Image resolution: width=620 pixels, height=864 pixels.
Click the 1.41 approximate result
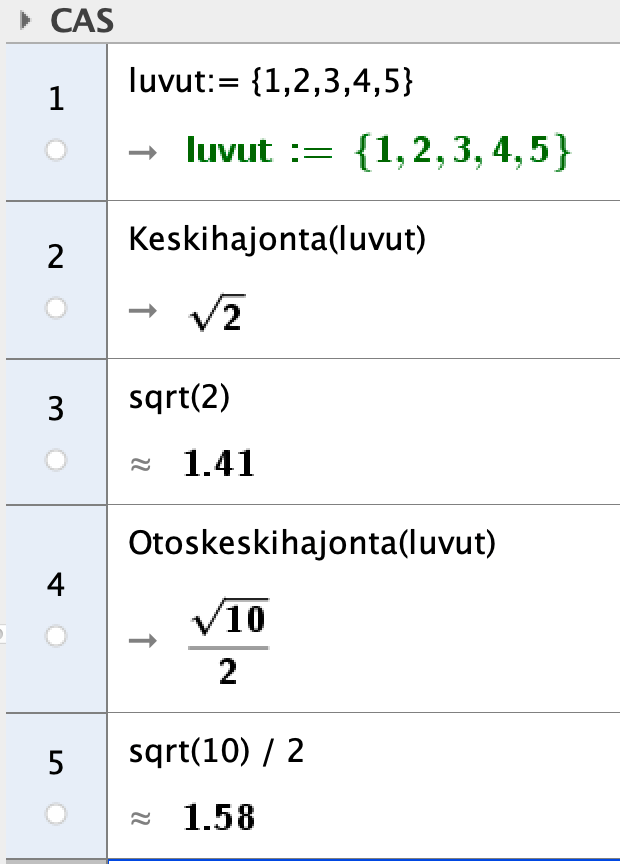tap(218, 464)
